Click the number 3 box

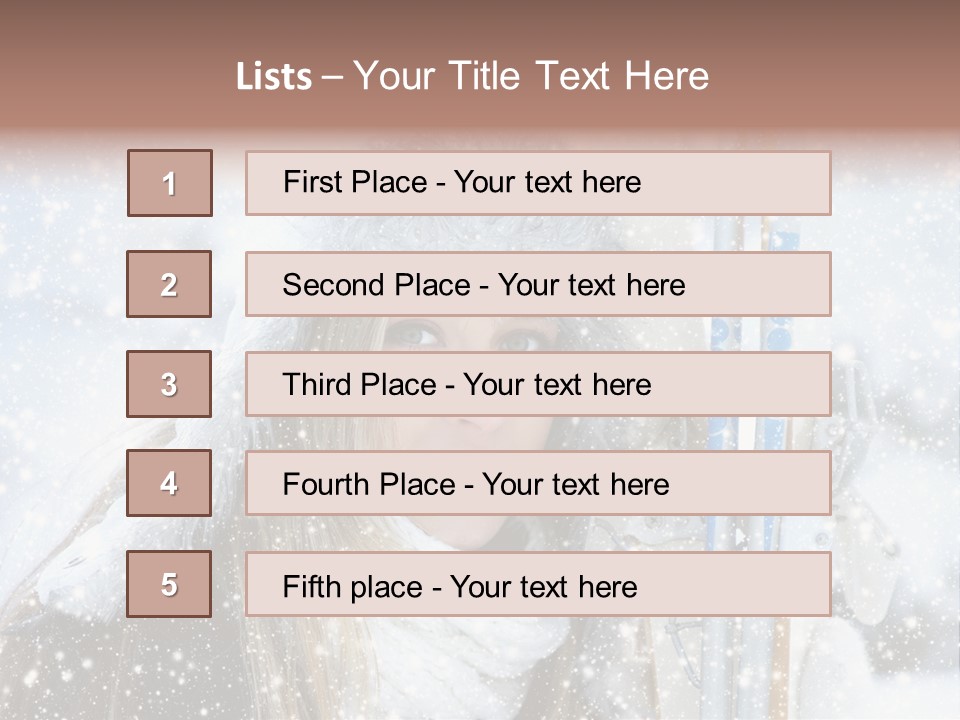(169, 384)
